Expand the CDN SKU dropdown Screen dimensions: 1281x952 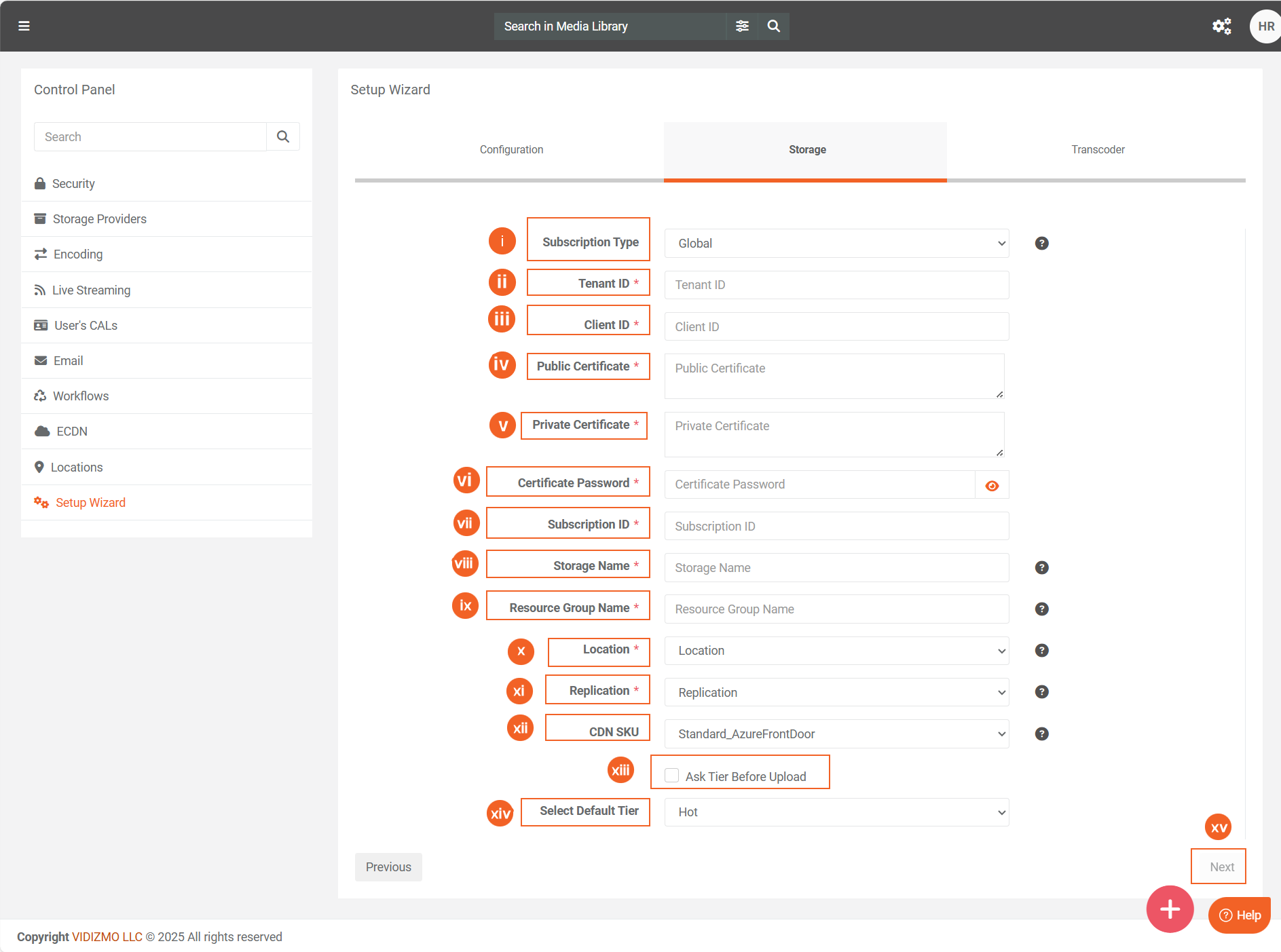tap(836, 734)
